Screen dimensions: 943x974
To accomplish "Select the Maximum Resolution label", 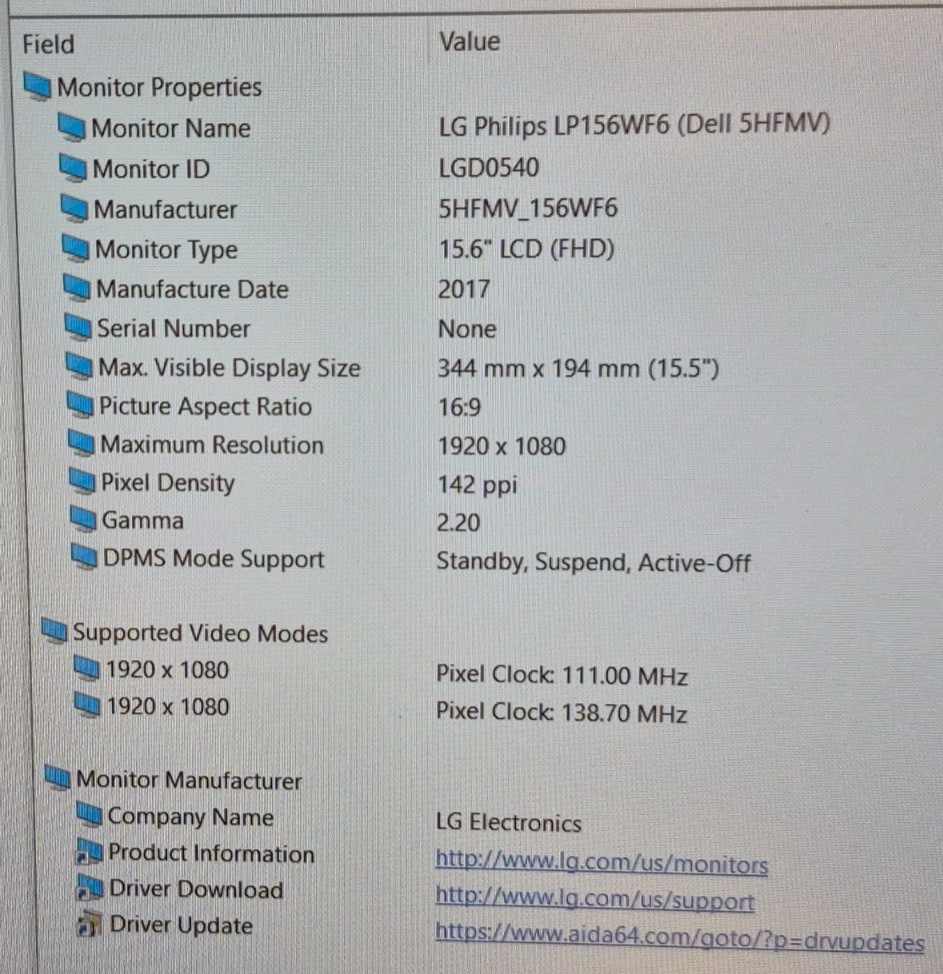I will click(212, 445).
